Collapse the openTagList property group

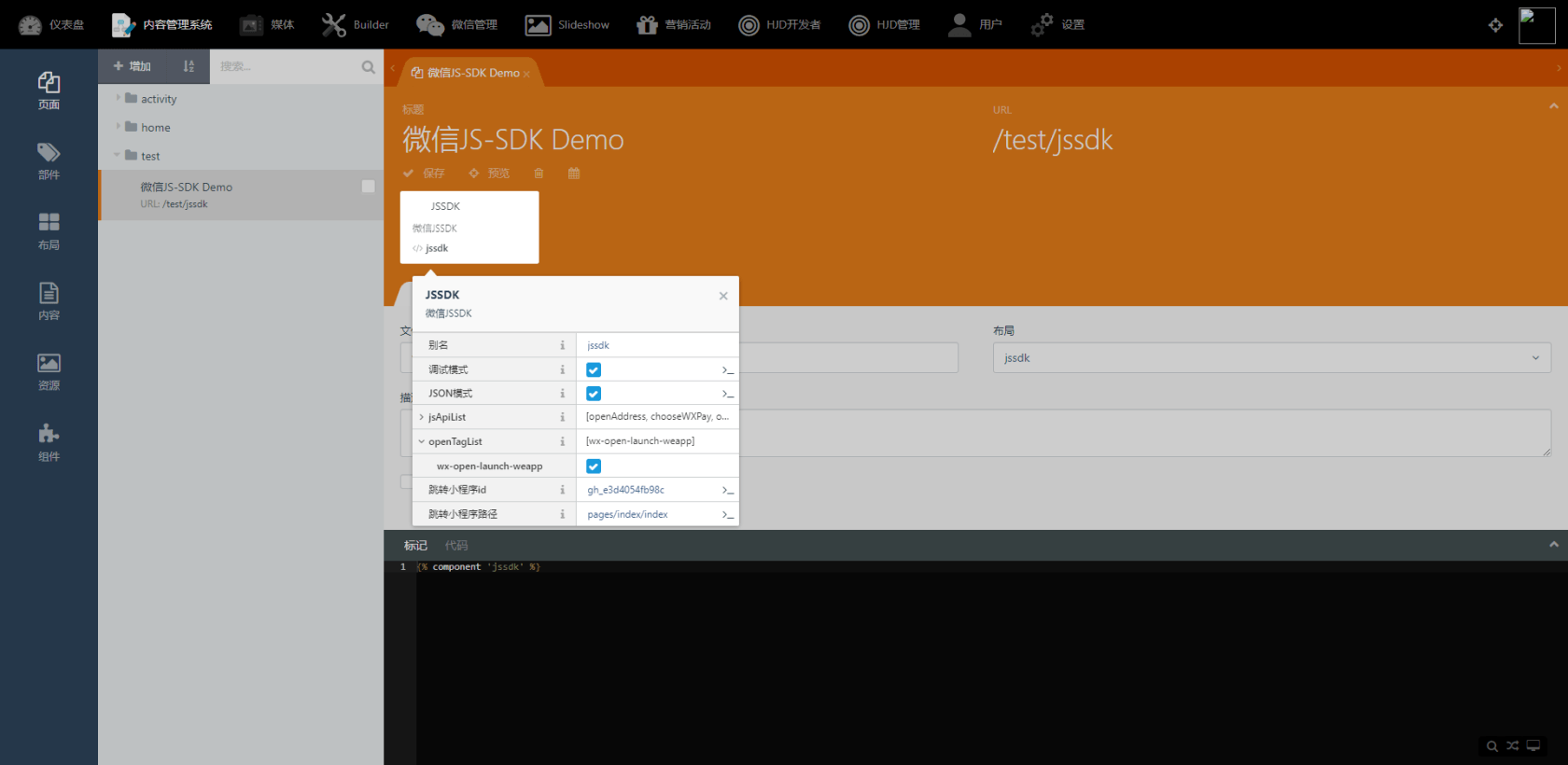tap(422, 441)
